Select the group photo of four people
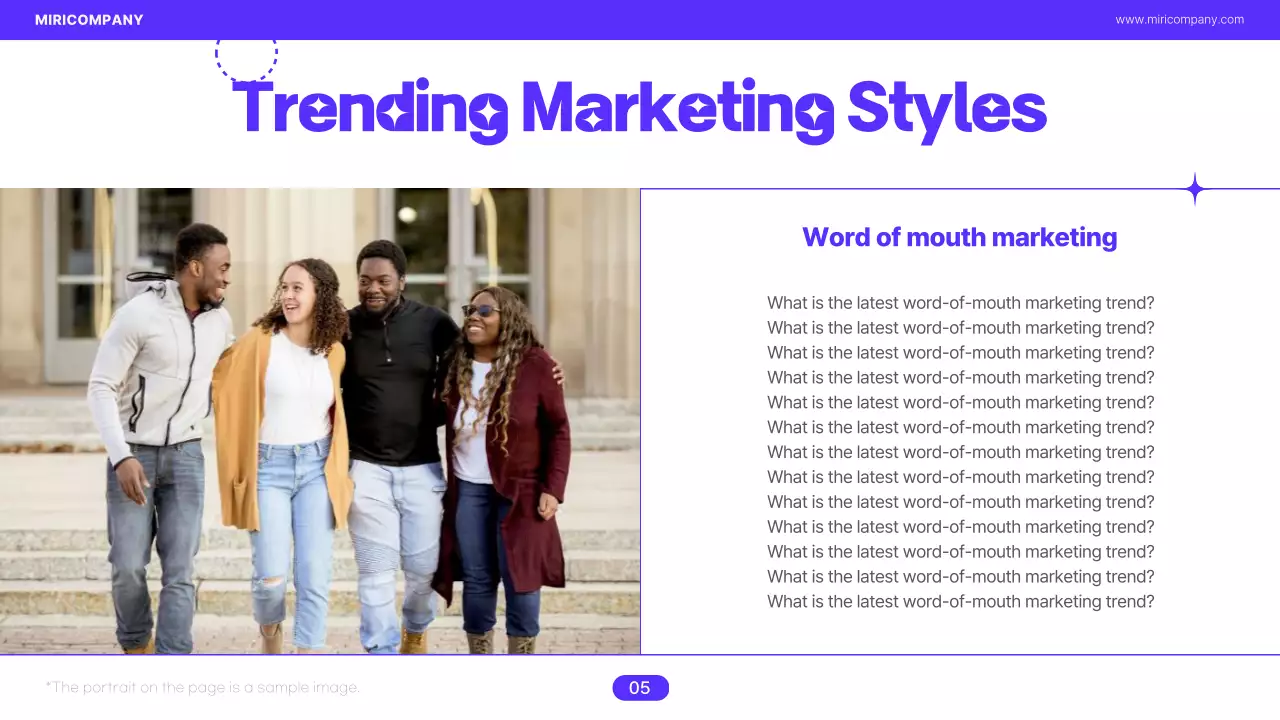This screenshot has height=720, width=1280. 320,420
